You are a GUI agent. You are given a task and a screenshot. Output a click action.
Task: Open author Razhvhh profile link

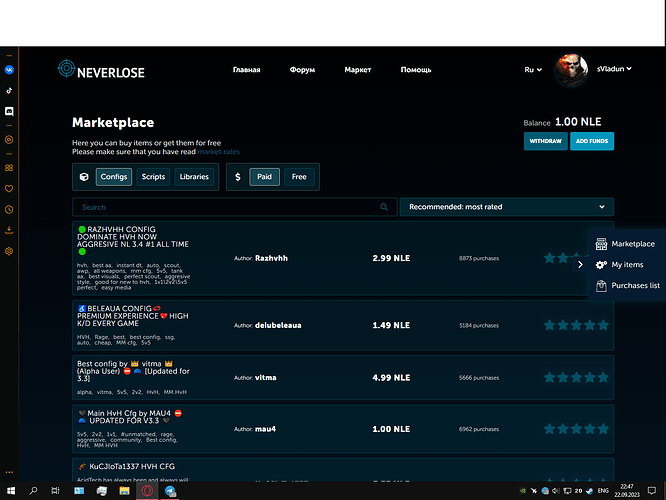click(271, 258)
